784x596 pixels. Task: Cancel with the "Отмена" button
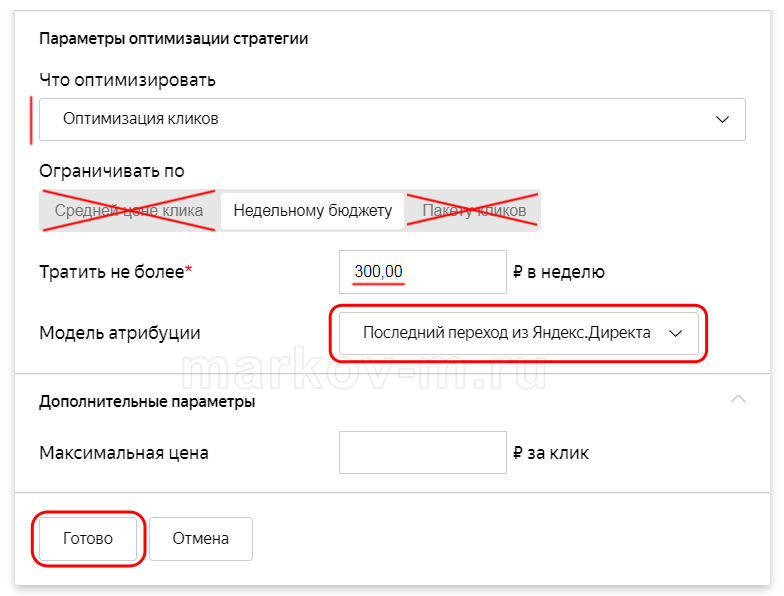(x=201, y=538)
